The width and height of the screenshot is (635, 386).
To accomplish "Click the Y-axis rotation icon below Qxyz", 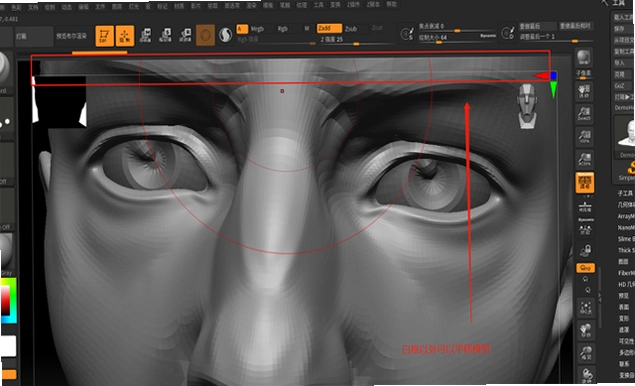I will point(585,279).
